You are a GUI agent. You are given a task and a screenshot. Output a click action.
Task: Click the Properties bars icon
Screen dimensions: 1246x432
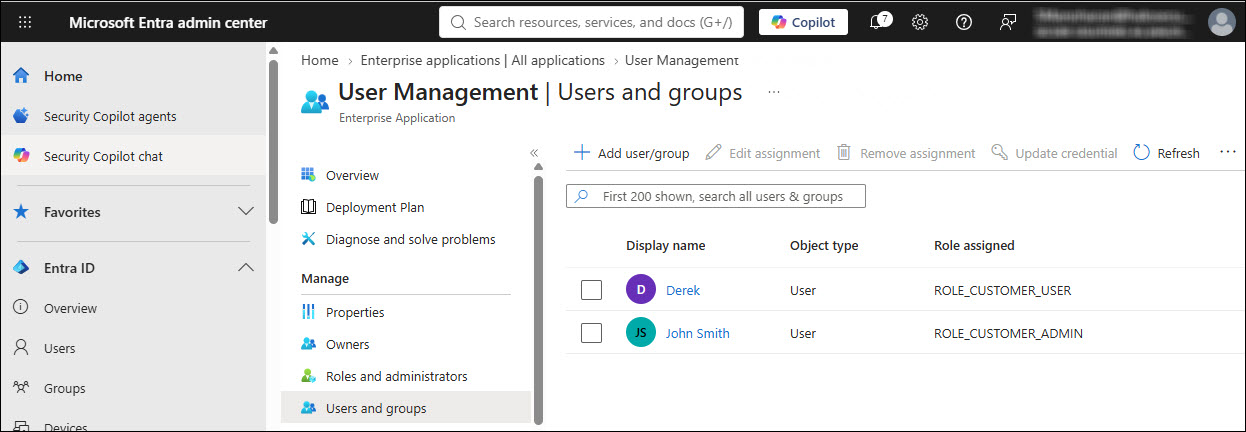coord(308,312)
